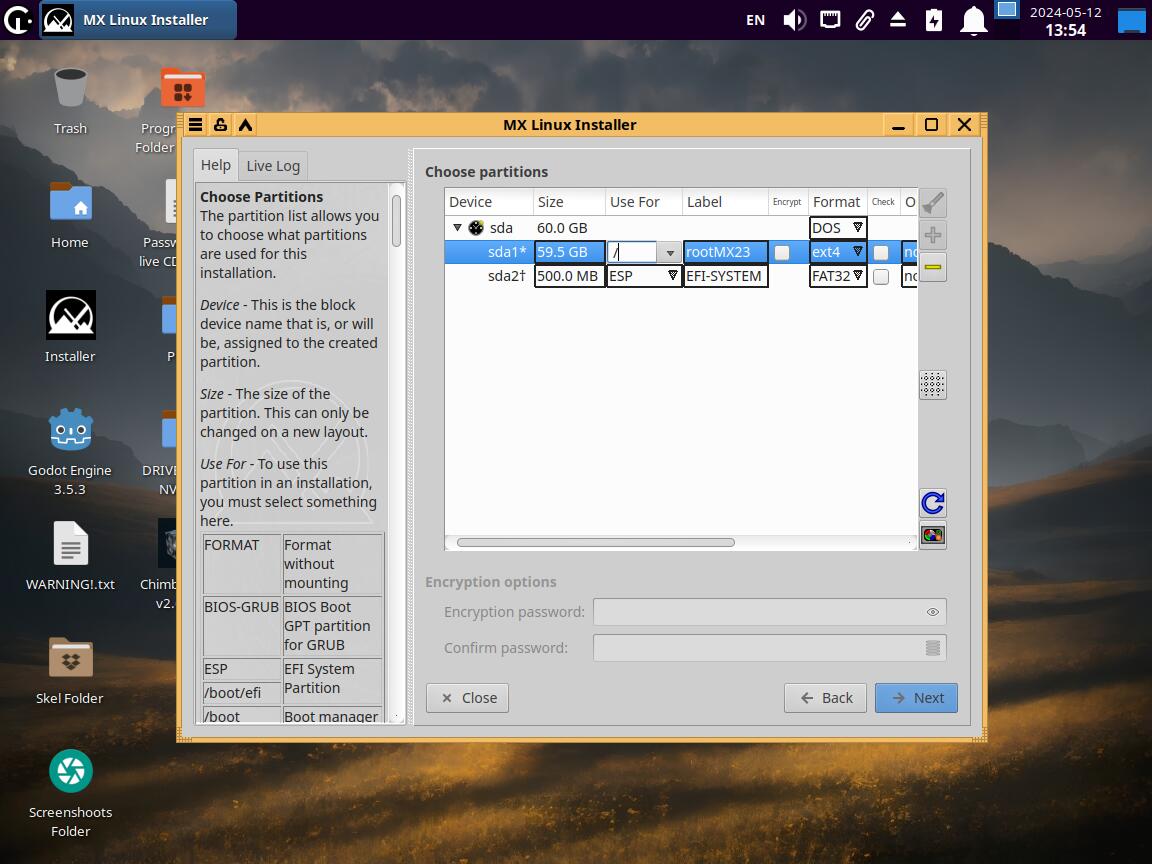
Task: Open notifications bell in panel
Action: (x=973, y=20)
